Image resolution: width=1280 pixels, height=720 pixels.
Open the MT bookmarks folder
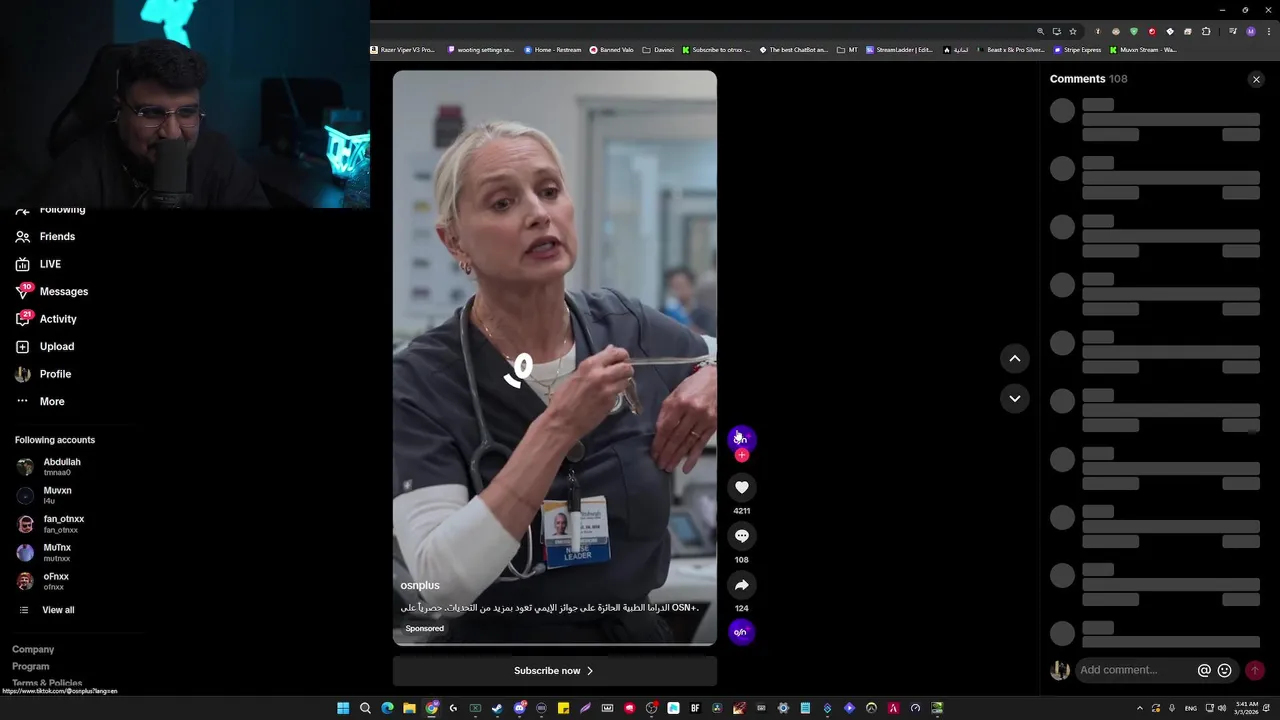coord(847,50)
